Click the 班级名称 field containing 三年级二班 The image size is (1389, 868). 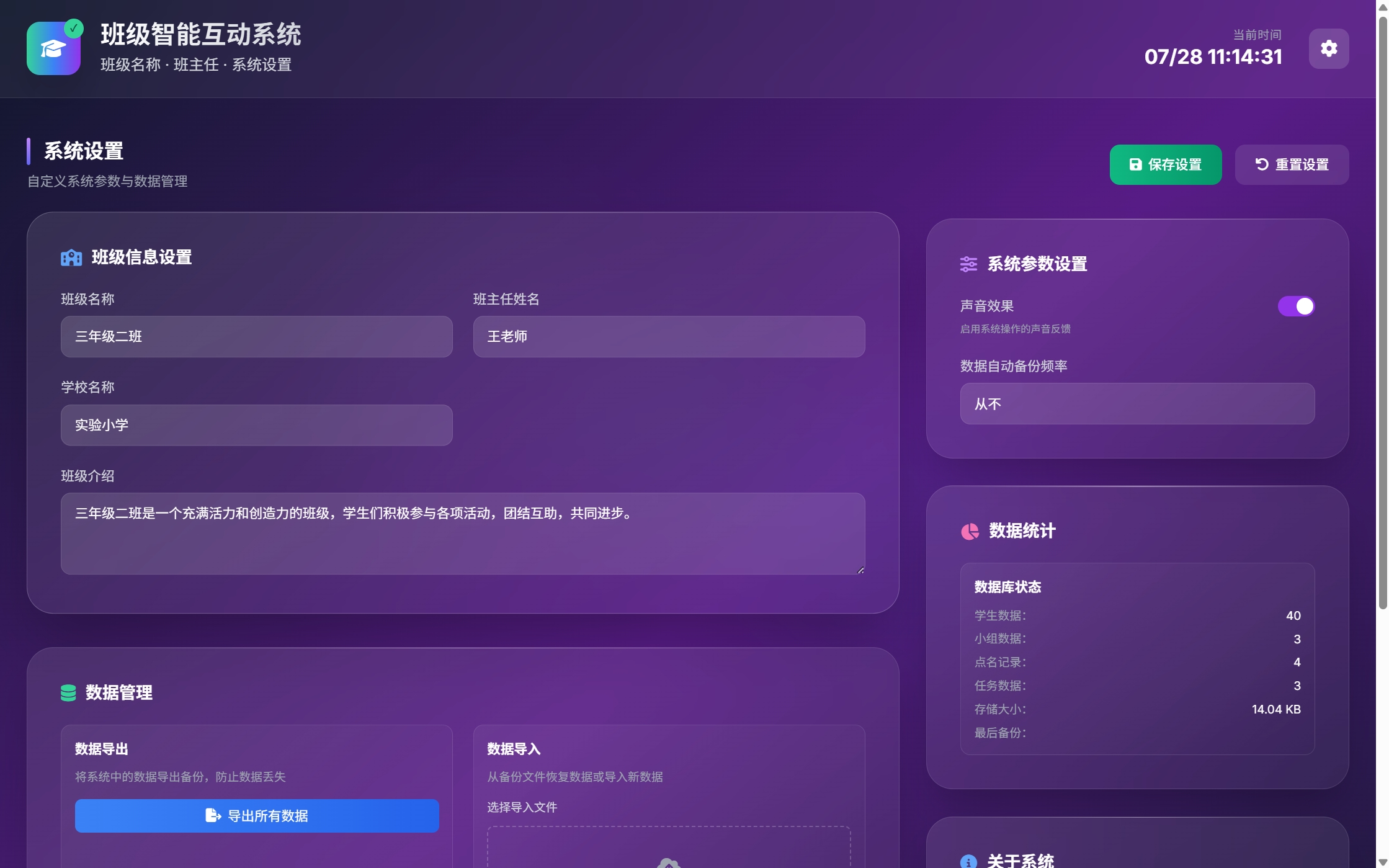point(256,337)
